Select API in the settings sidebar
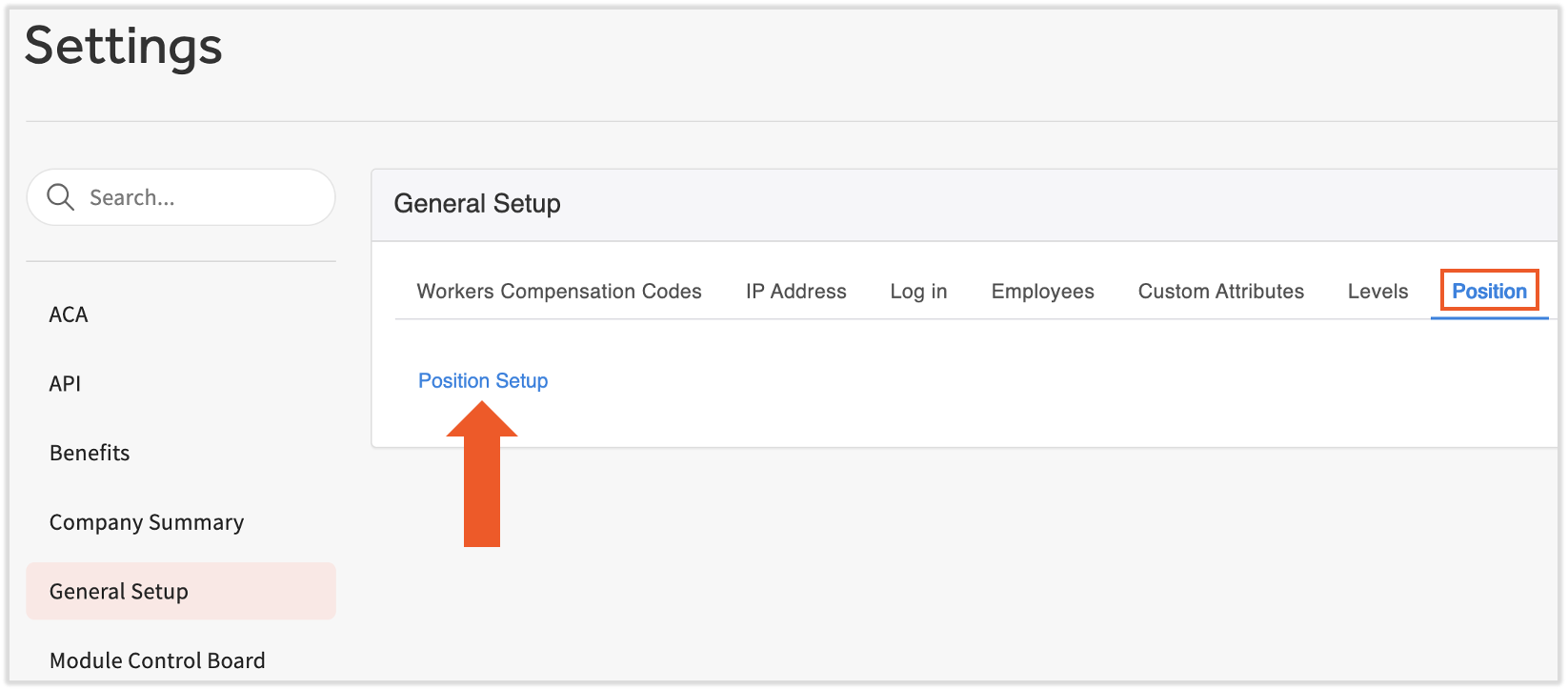 (x=65, y=384)
